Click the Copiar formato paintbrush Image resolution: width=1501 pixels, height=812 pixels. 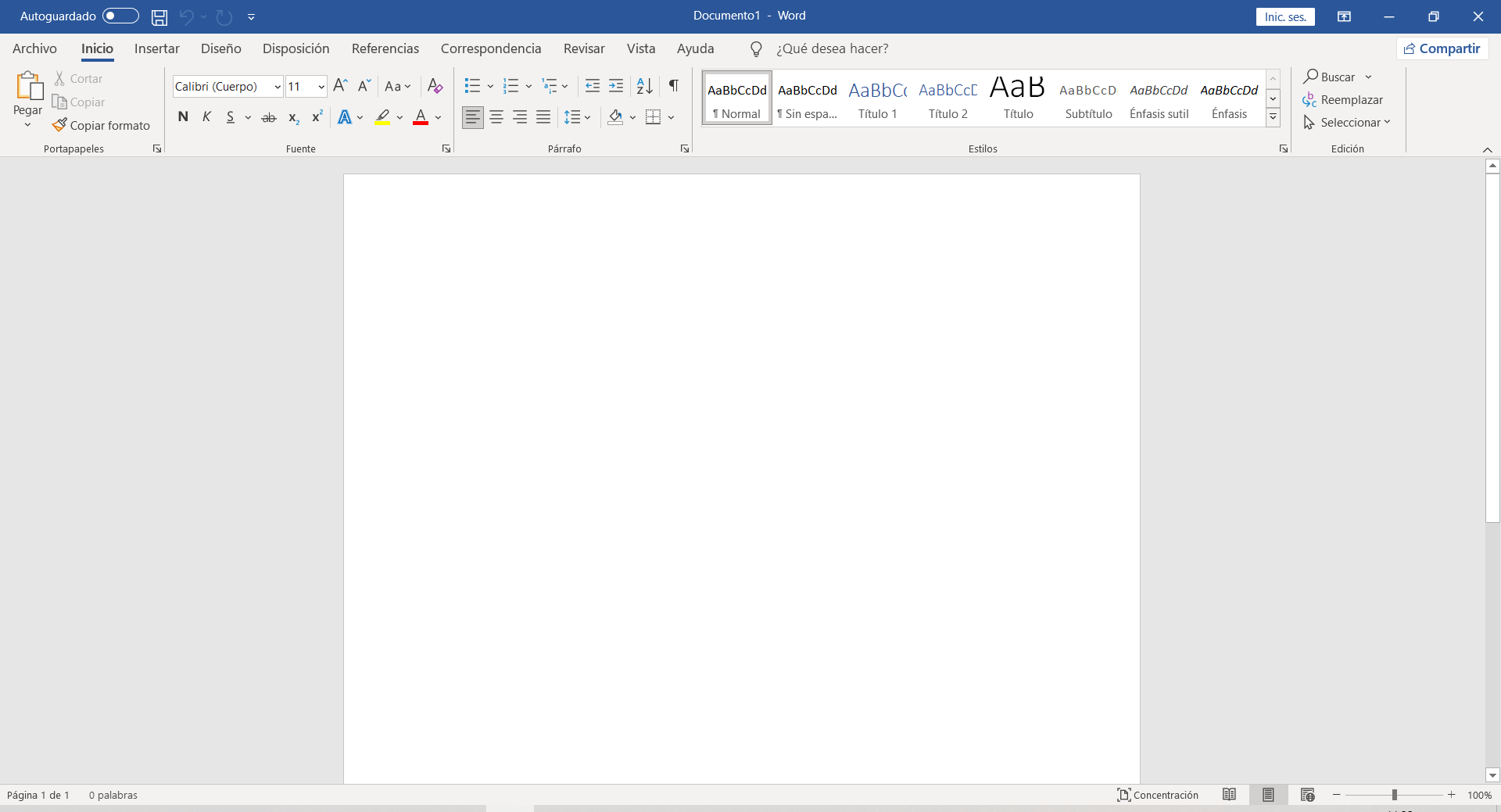101,125
